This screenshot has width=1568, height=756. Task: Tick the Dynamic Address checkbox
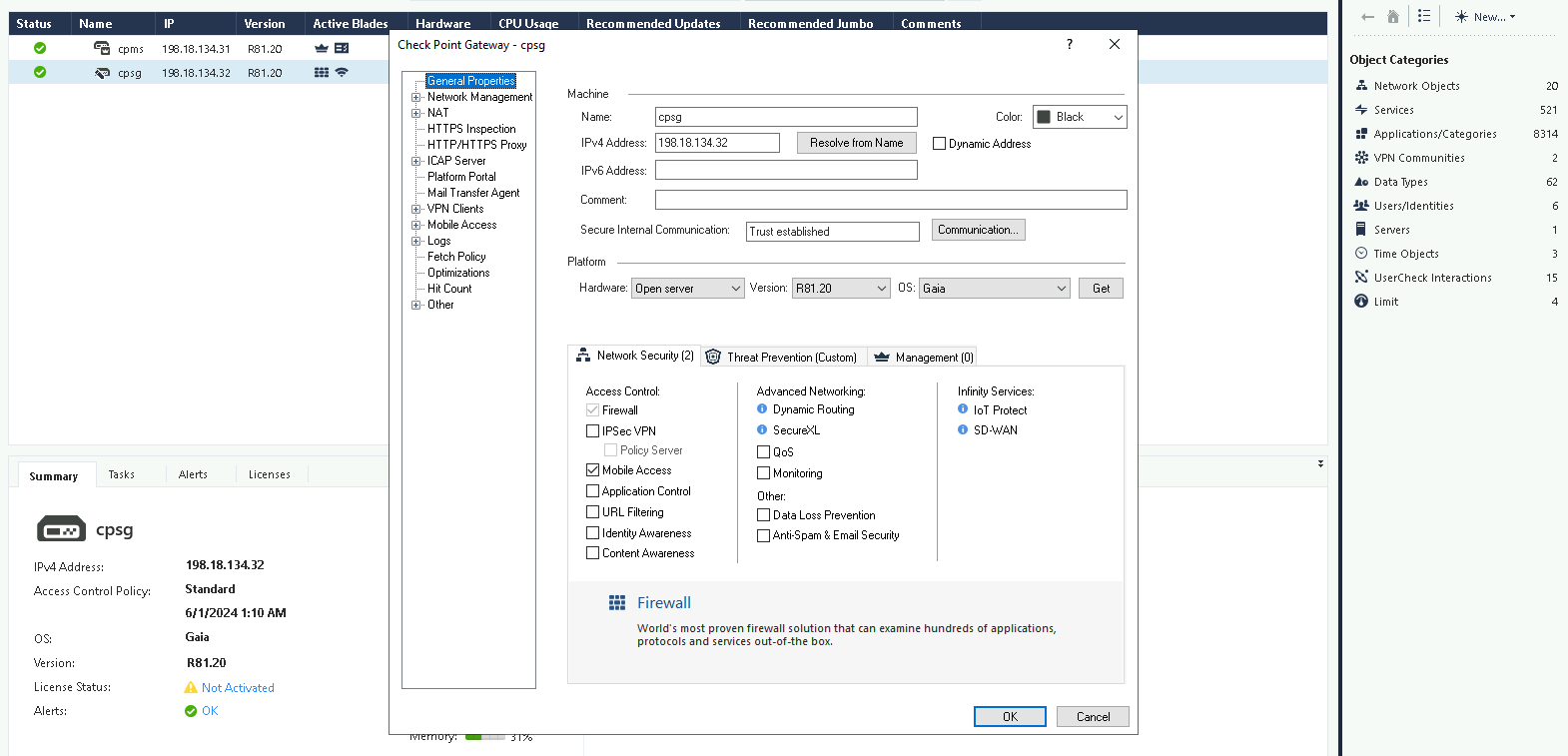point(939,144)
